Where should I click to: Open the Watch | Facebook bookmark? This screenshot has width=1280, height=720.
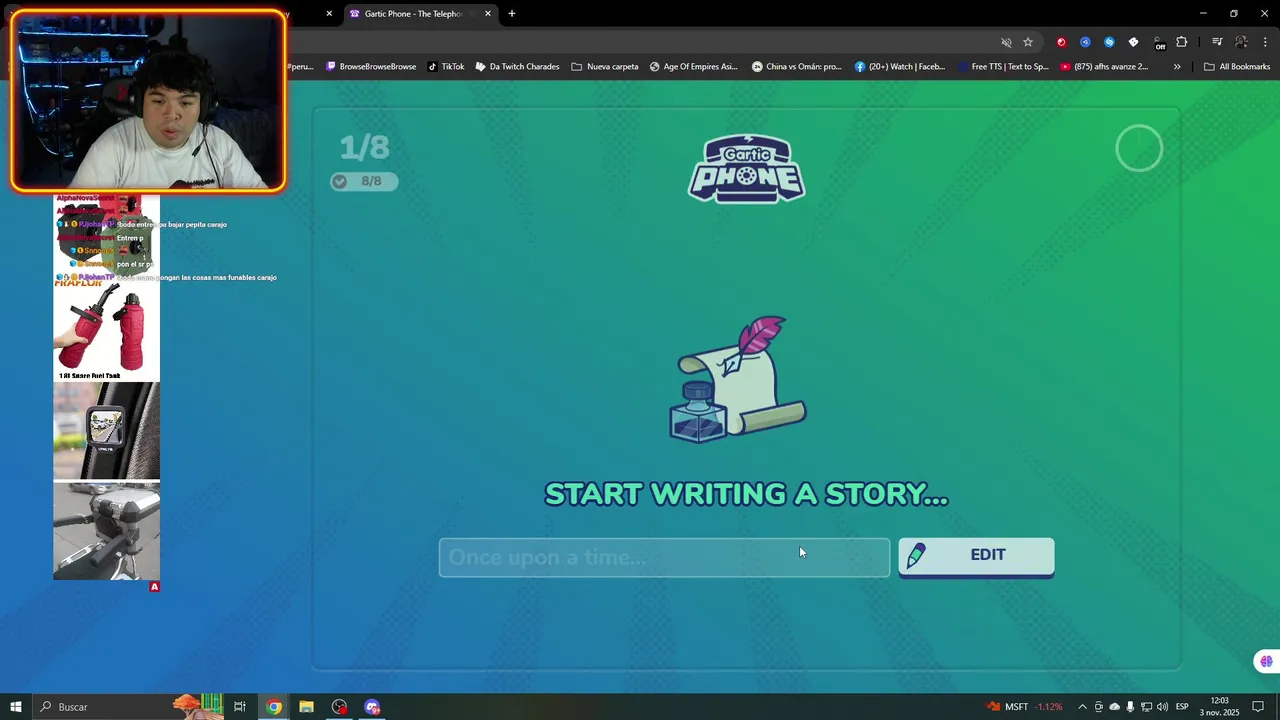(900, 67)
